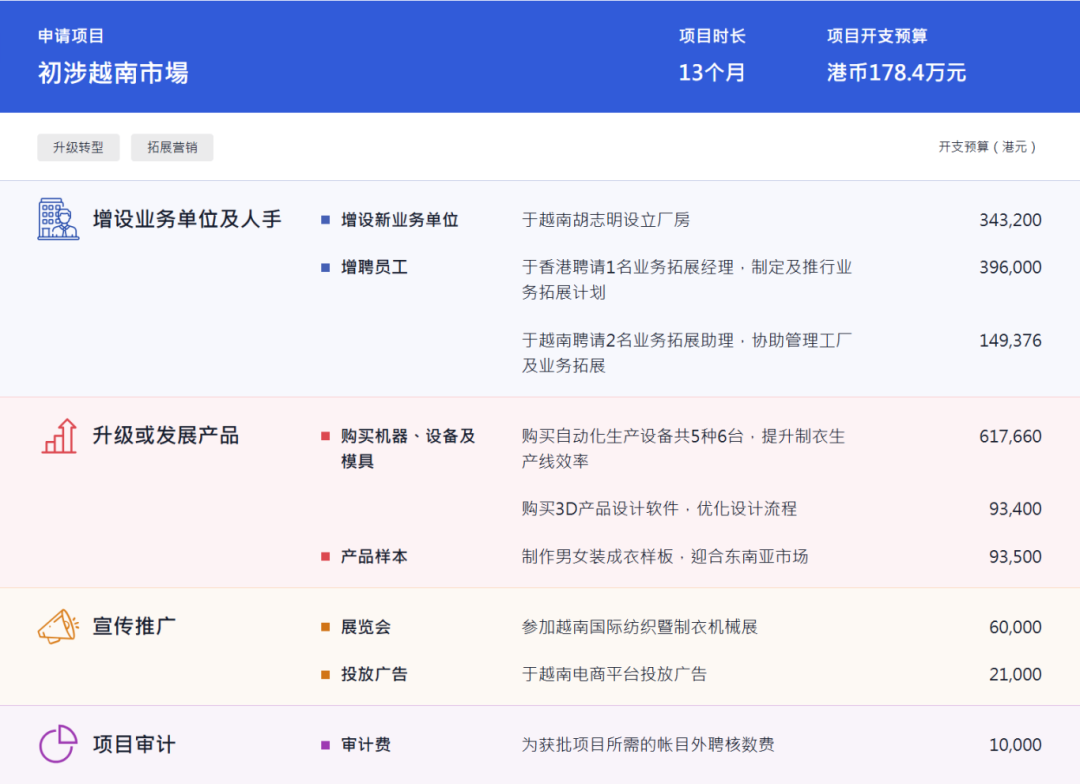
Task: Click the 宣传推广 section heading
Action: (x=134, y=626)
